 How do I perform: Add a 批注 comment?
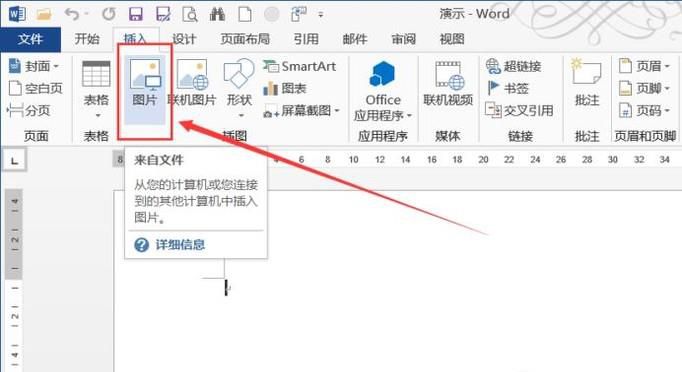tap(587, 82)
